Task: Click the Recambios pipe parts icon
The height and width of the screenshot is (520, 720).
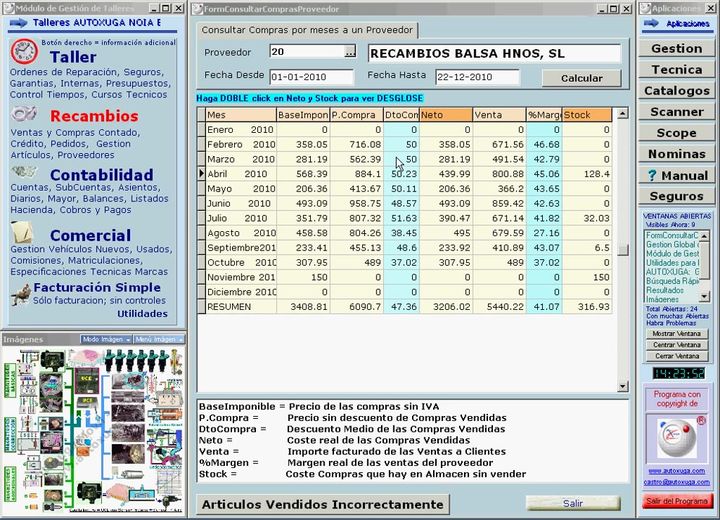Action: [24, 113]
